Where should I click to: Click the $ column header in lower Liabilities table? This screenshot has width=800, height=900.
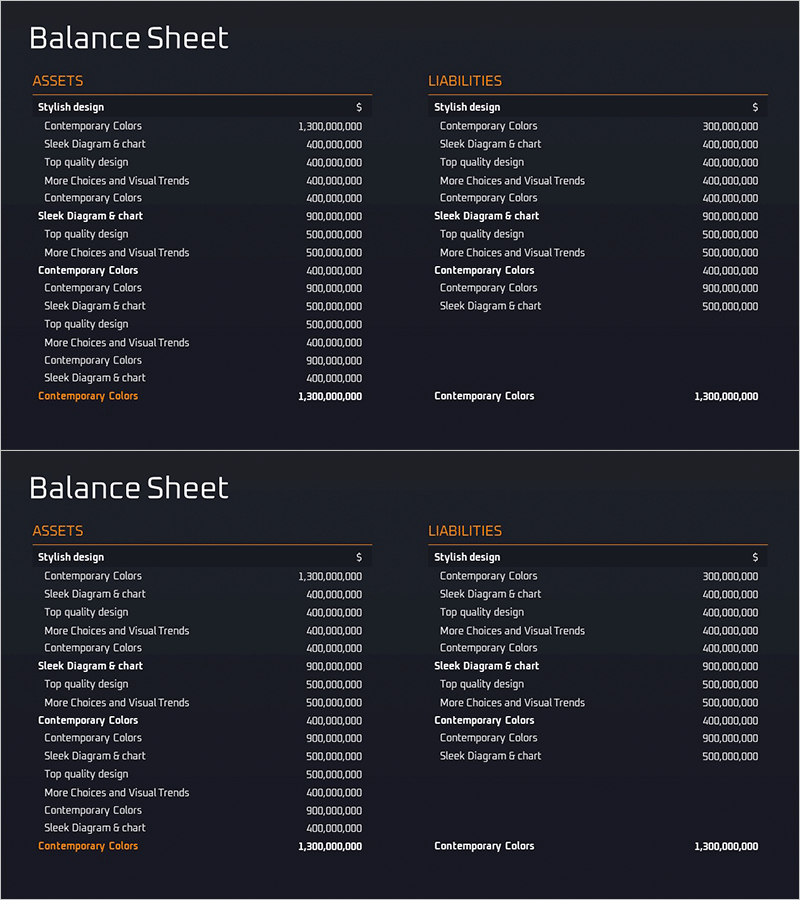tap(755, 557)
